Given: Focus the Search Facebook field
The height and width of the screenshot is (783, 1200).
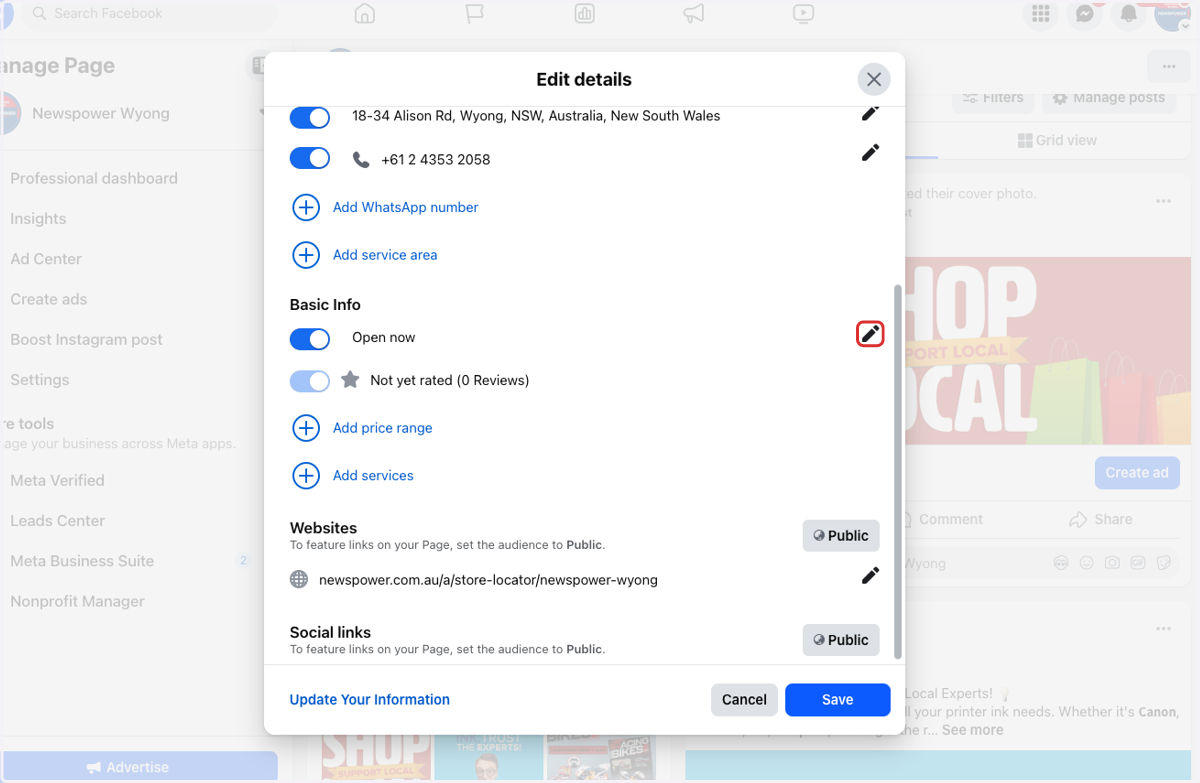Looking at the screenshot, I should click(x=150, y=14).
